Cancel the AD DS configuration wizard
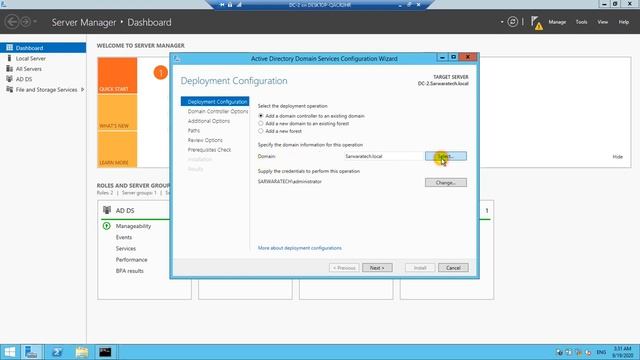 point(453,268)
